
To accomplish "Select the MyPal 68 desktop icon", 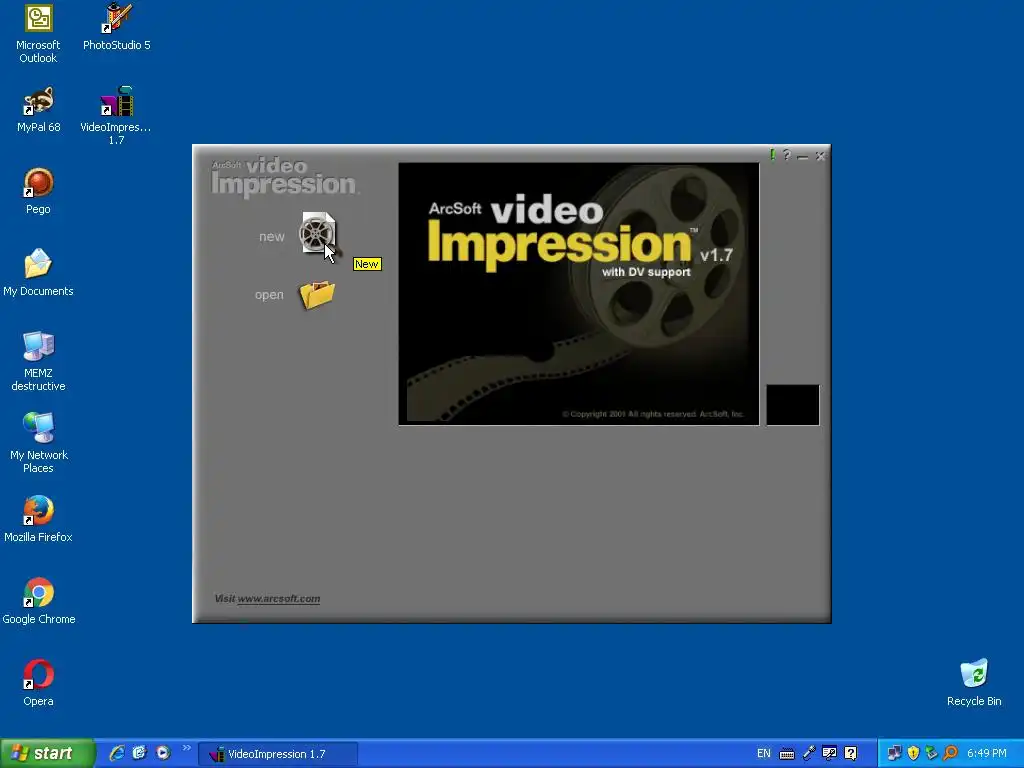I will pyautogui.click(x=38, y=109).
